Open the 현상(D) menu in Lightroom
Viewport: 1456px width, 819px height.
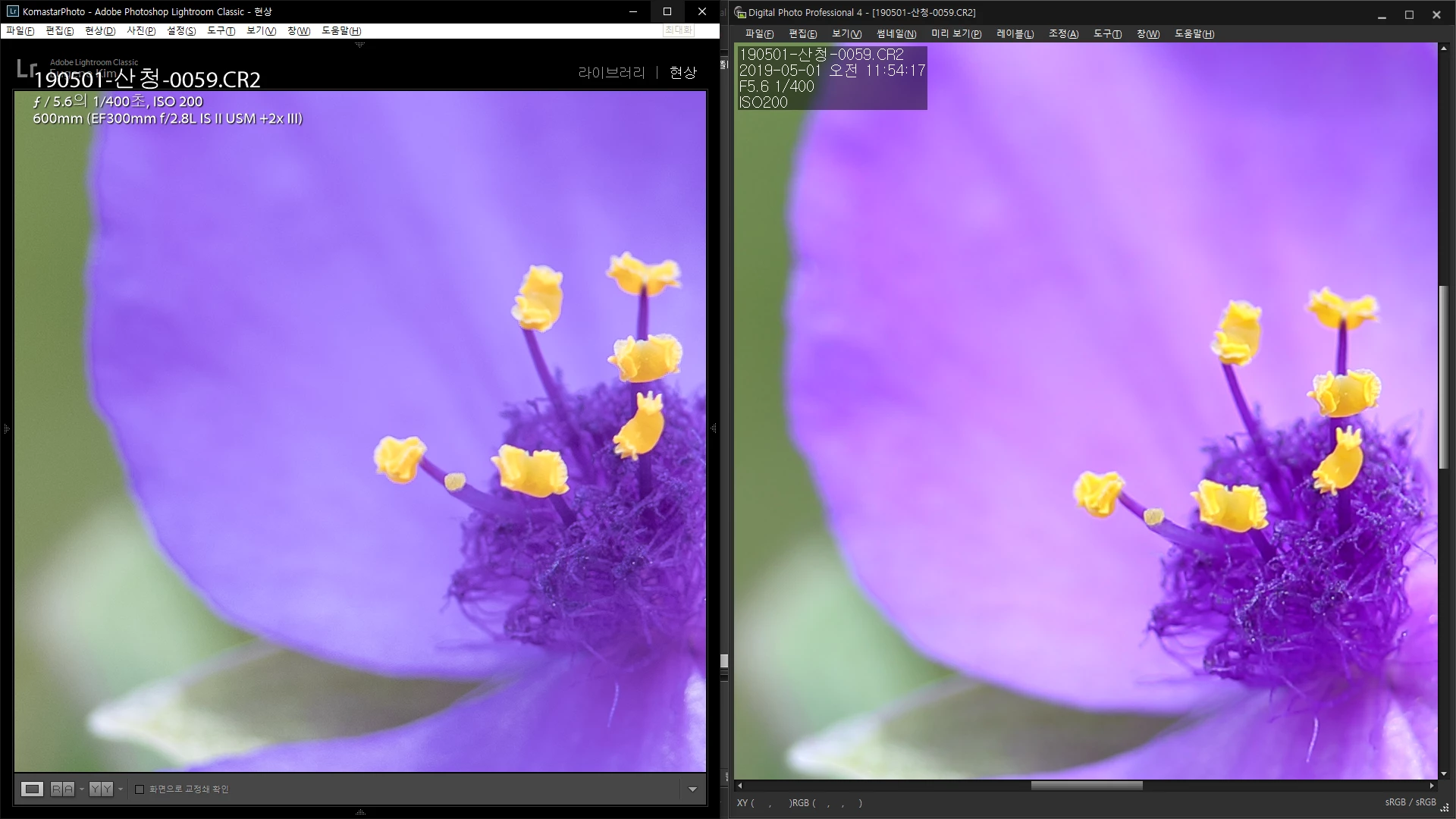click(100, 31)
